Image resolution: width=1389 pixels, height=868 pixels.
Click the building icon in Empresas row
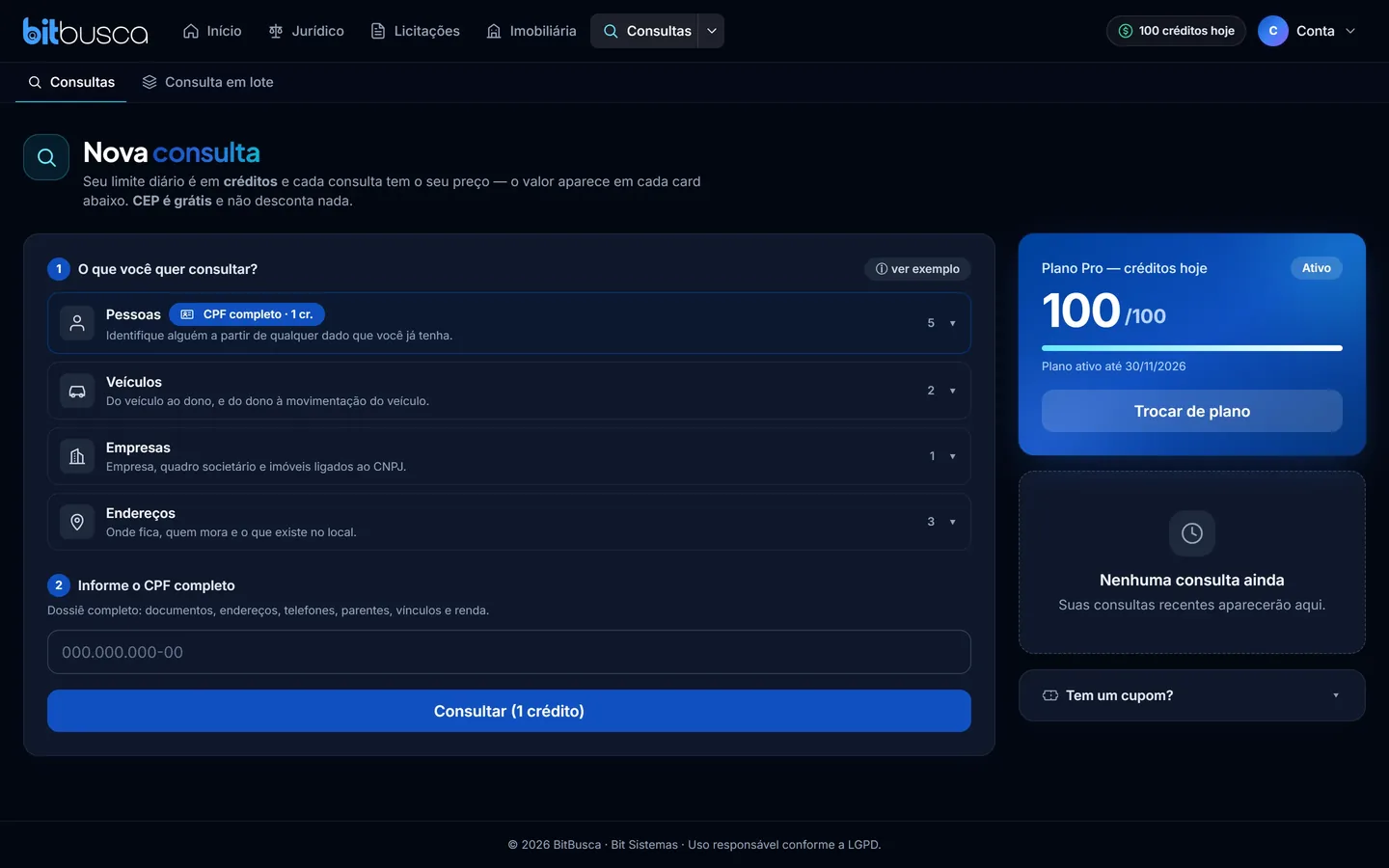[77, 456]
